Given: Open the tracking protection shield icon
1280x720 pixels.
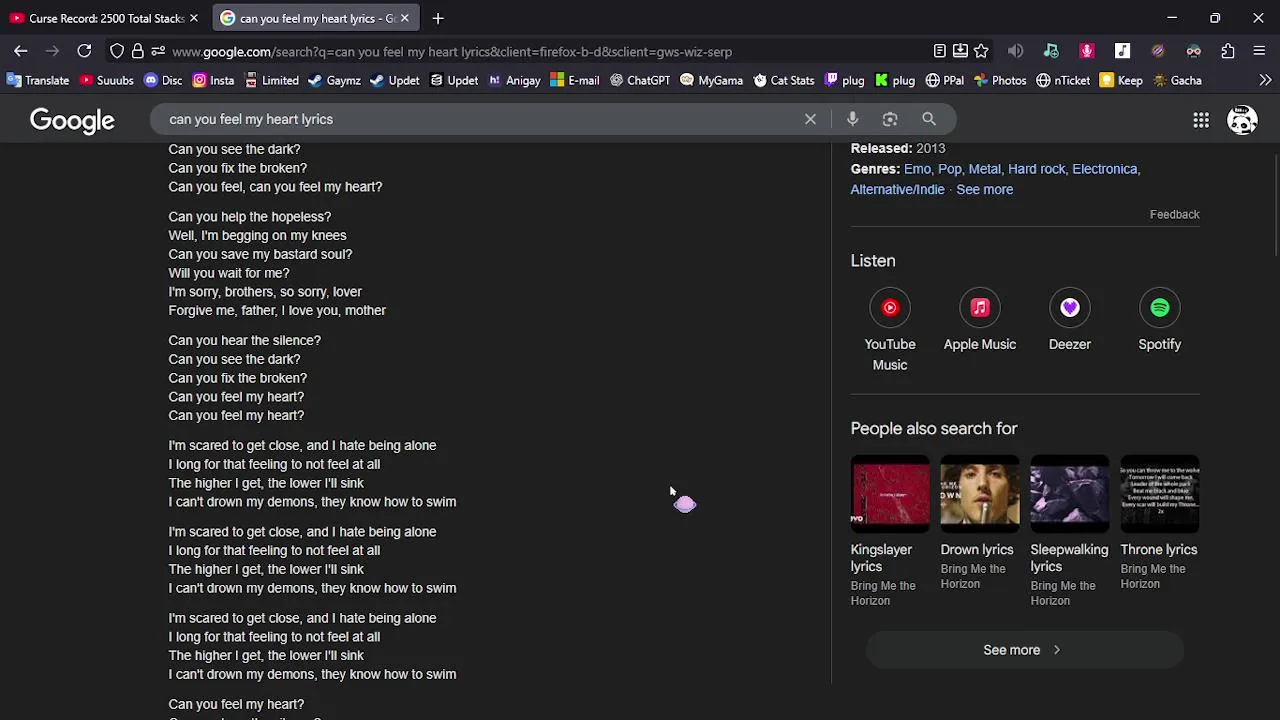Looking at the screenshot, I should point(117,51).
